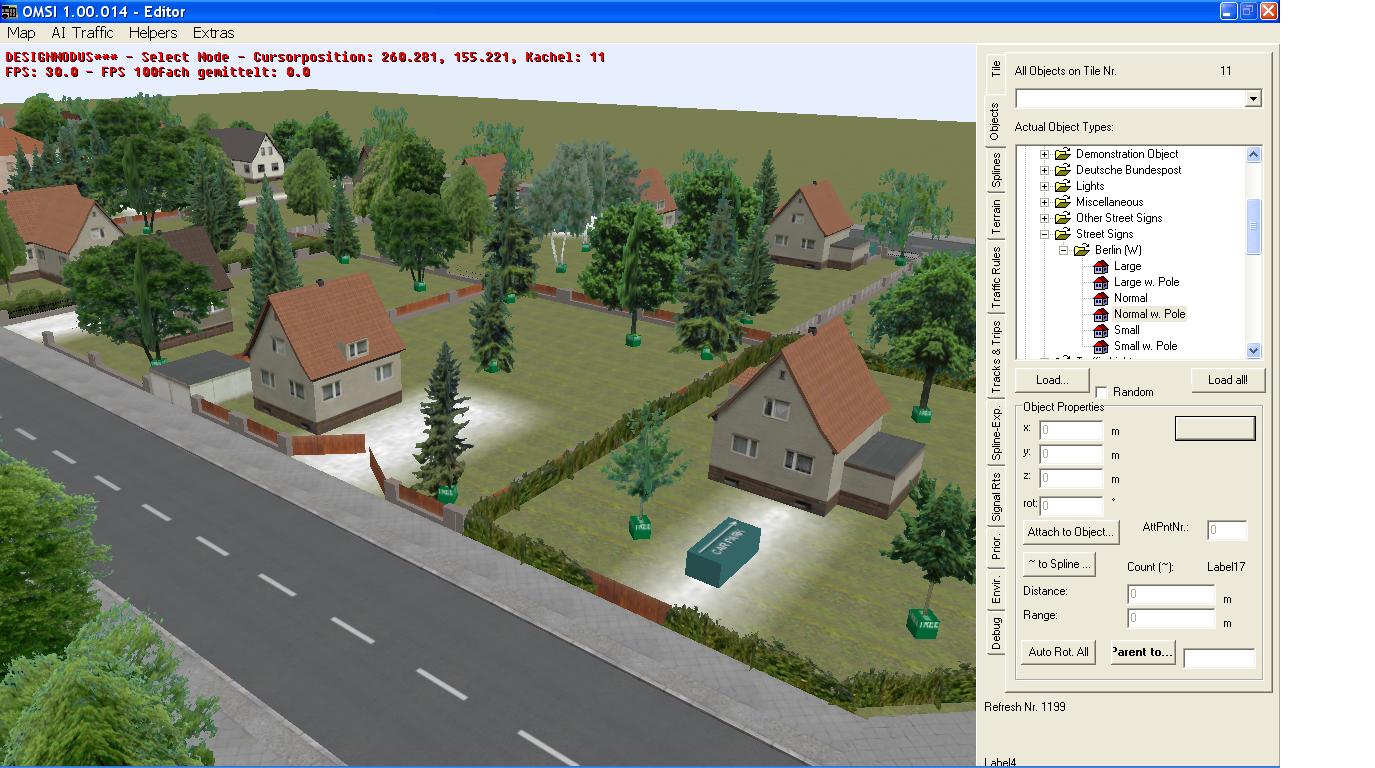Image resolution: width=1375 pixels, height=768 pixels.
Task: Click the Demonstration Object folder icon
Action: point(1062,154)
